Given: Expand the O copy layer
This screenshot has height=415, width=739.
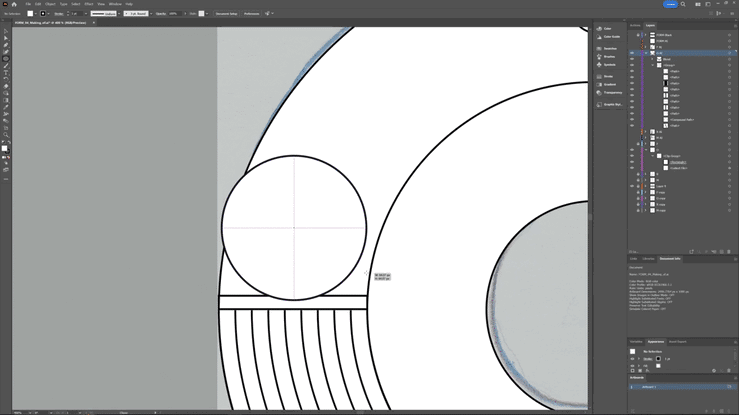Looking at the screenshot, I should pyautogui.click(x=646, y=198).
